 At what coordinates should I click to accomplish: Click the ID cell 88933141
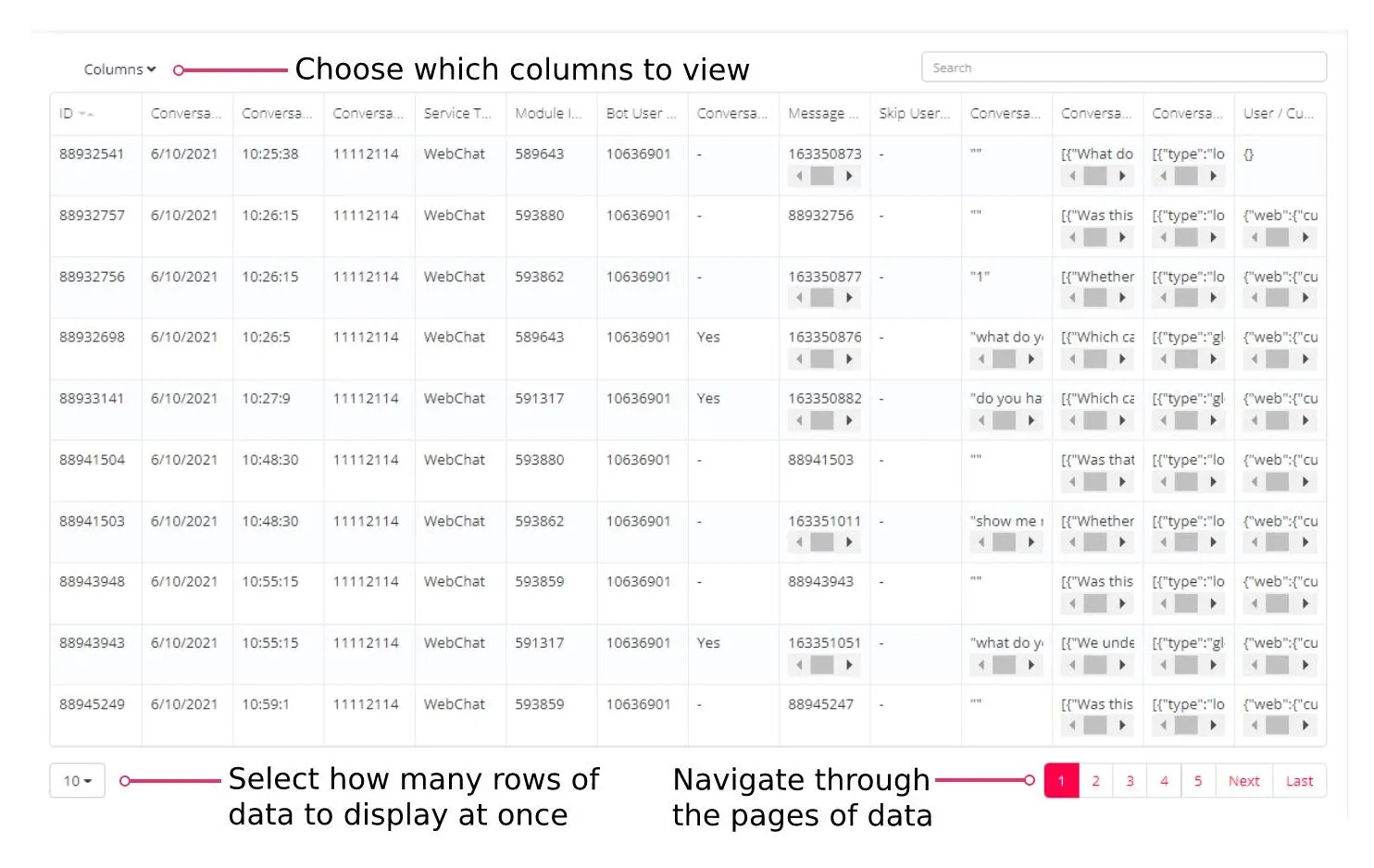point(92,398)
